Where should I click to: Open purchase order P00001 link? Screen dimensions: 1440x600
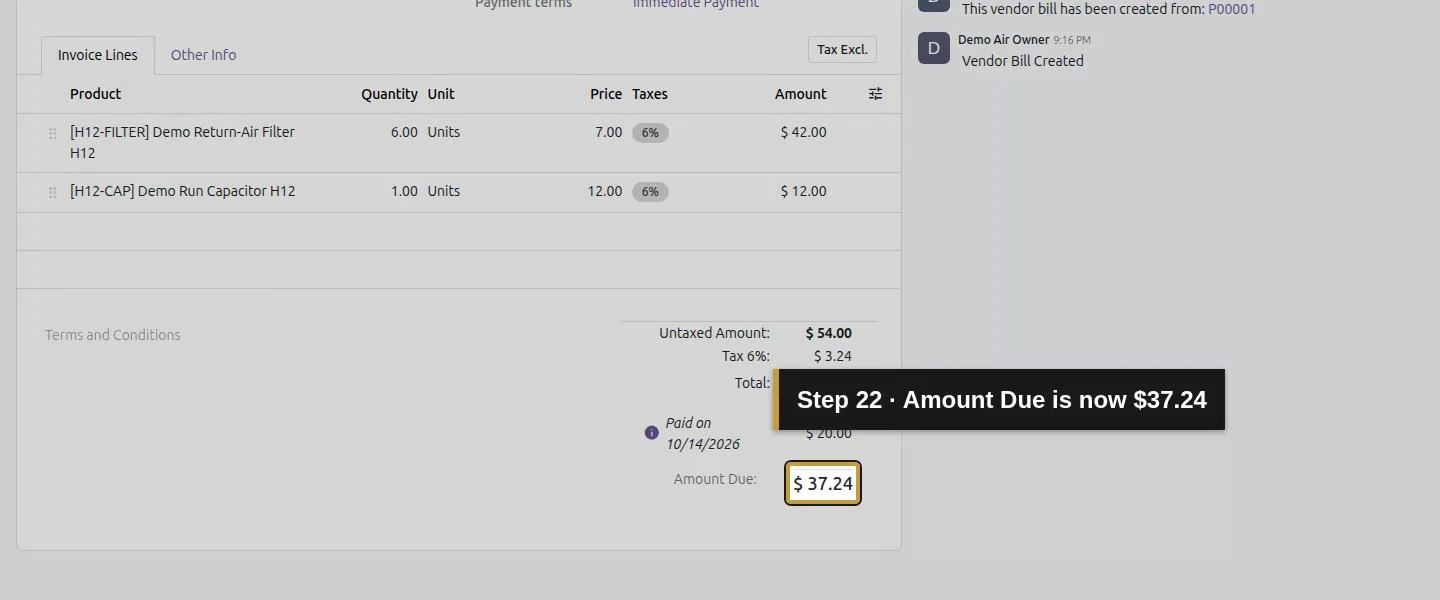(x=1232, y=9)
